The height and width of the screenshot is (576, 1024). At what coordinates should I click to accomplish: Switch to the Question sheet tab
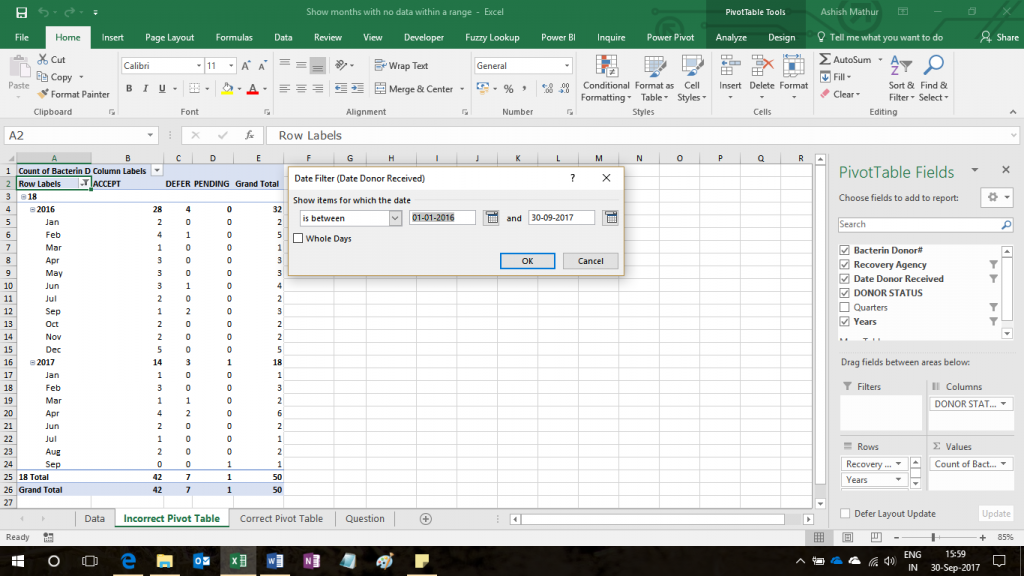point(364,519)
